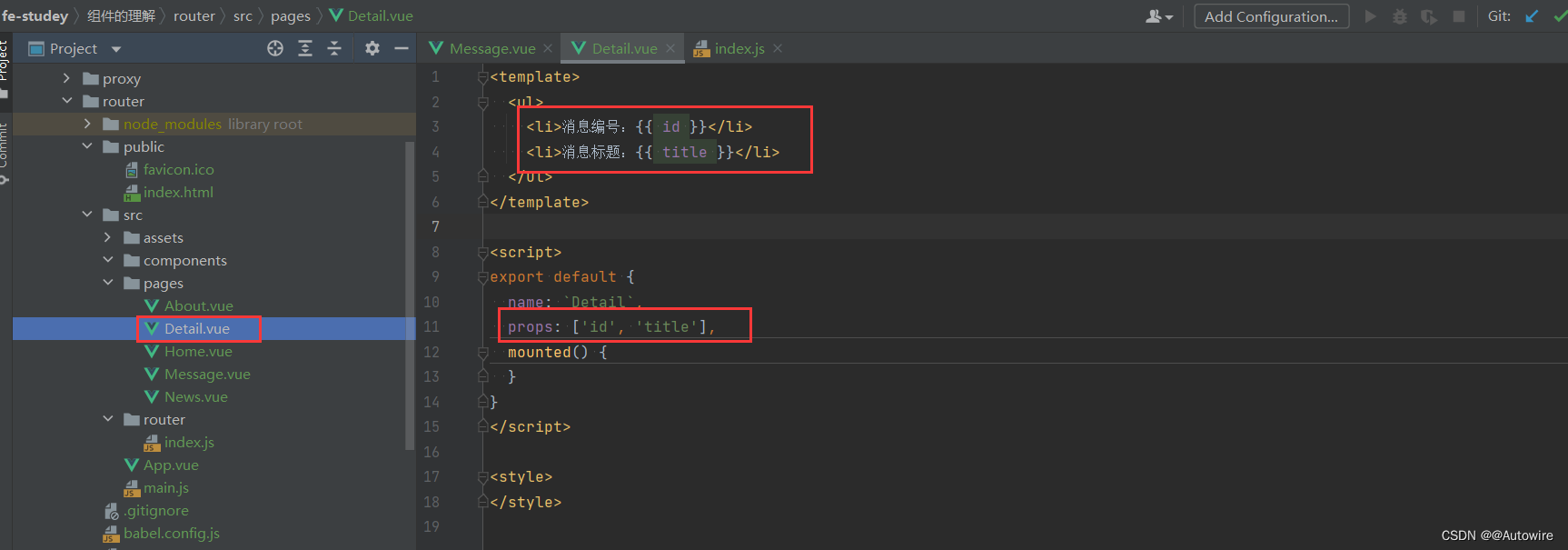Screen dimensions: 1568x550
Task: Select About.vue in the pages folder
Action: tap(198, 305)
